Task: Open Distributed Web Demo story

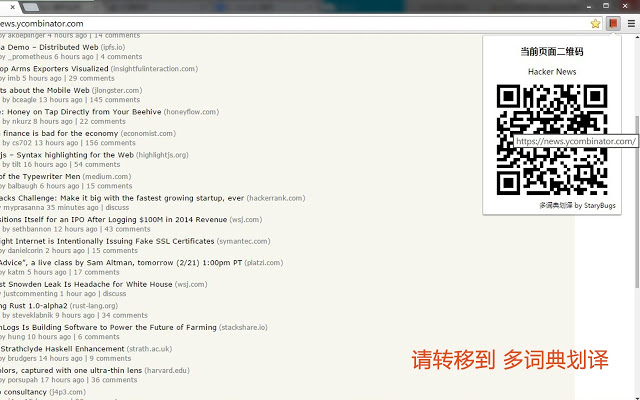Action: 49,47
